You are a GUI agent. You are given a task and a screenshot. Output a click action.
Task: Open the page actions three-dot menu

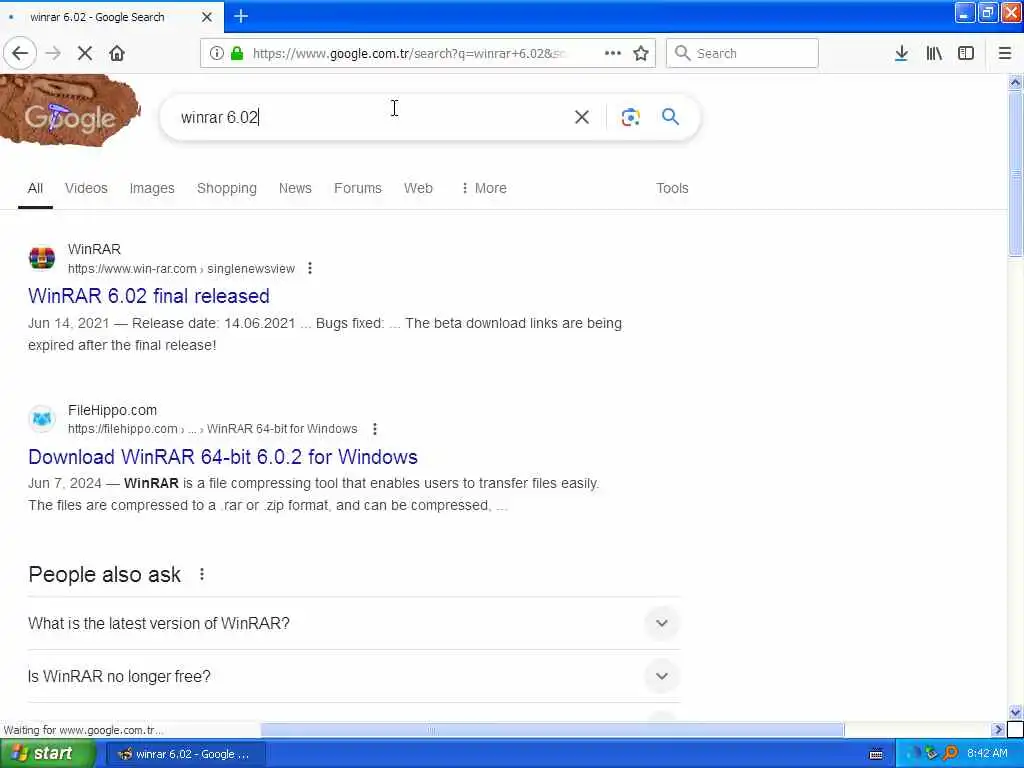click(613, 54)
